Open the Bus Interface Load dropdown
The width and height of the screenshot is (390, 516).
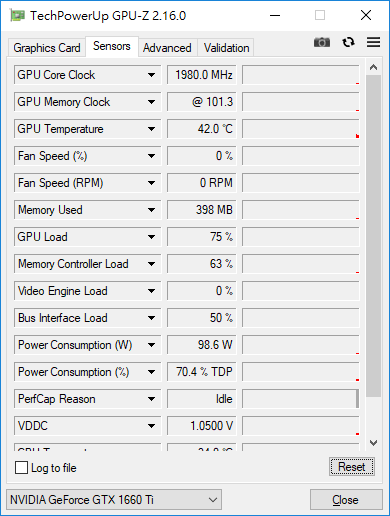pyautogui.click(x=151, y=318)
